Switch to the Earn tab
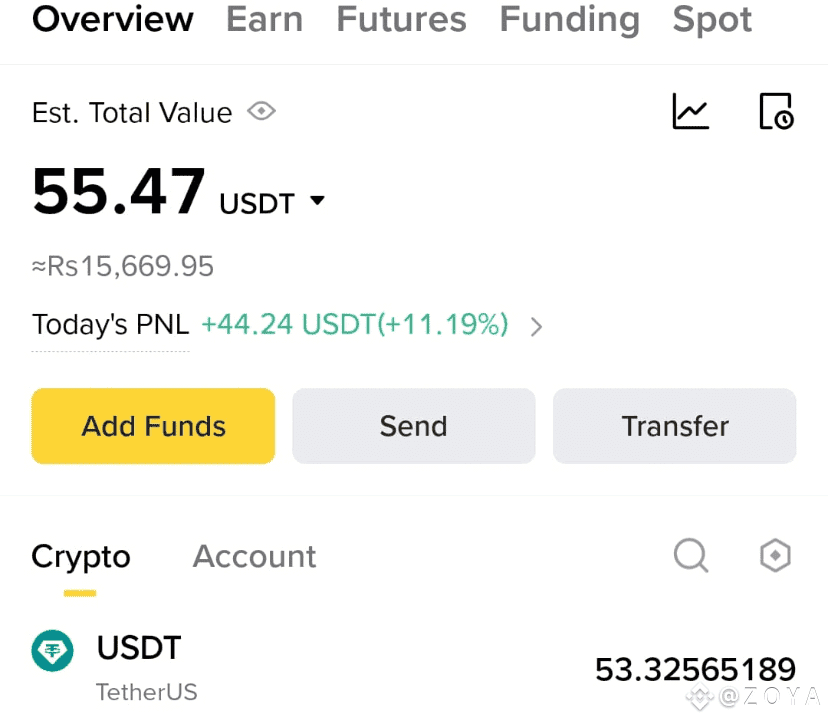Viewport: 828px width, 722px height. (x=264, y=20)
